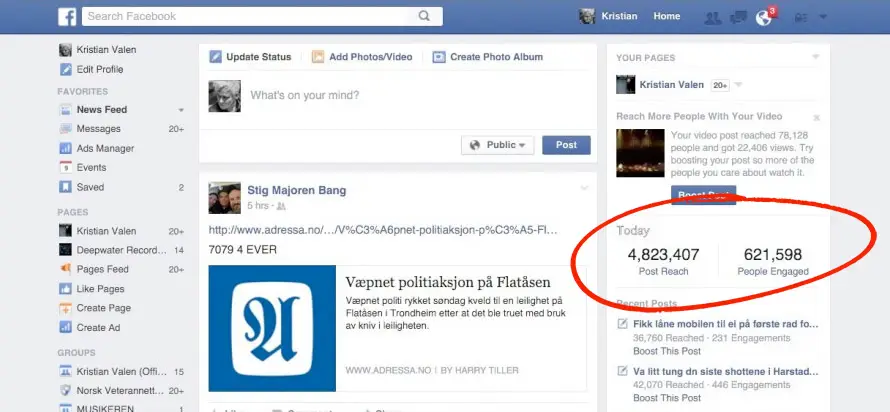Expand options on Stig Majoren Bang post
The height and width of the screenshot is (412, 890).
click(585, 188)
